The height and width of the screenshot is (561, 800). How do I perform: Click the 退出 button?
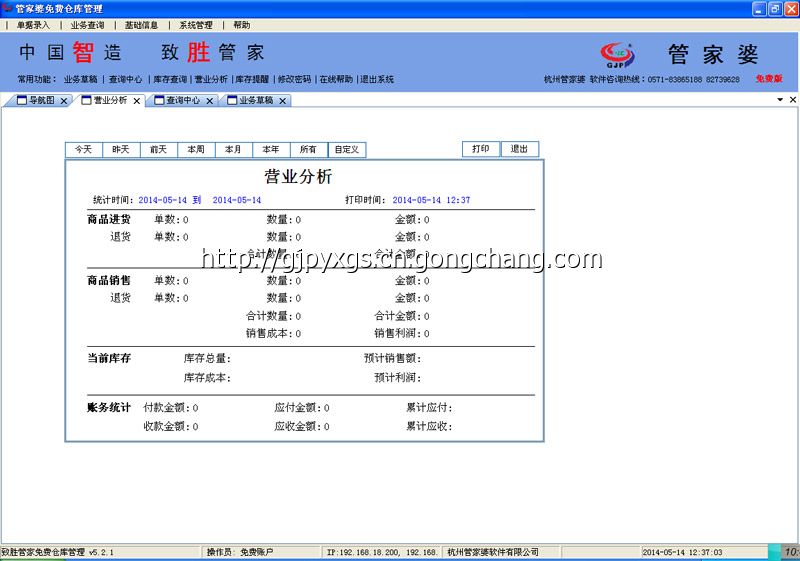point(519,149)
